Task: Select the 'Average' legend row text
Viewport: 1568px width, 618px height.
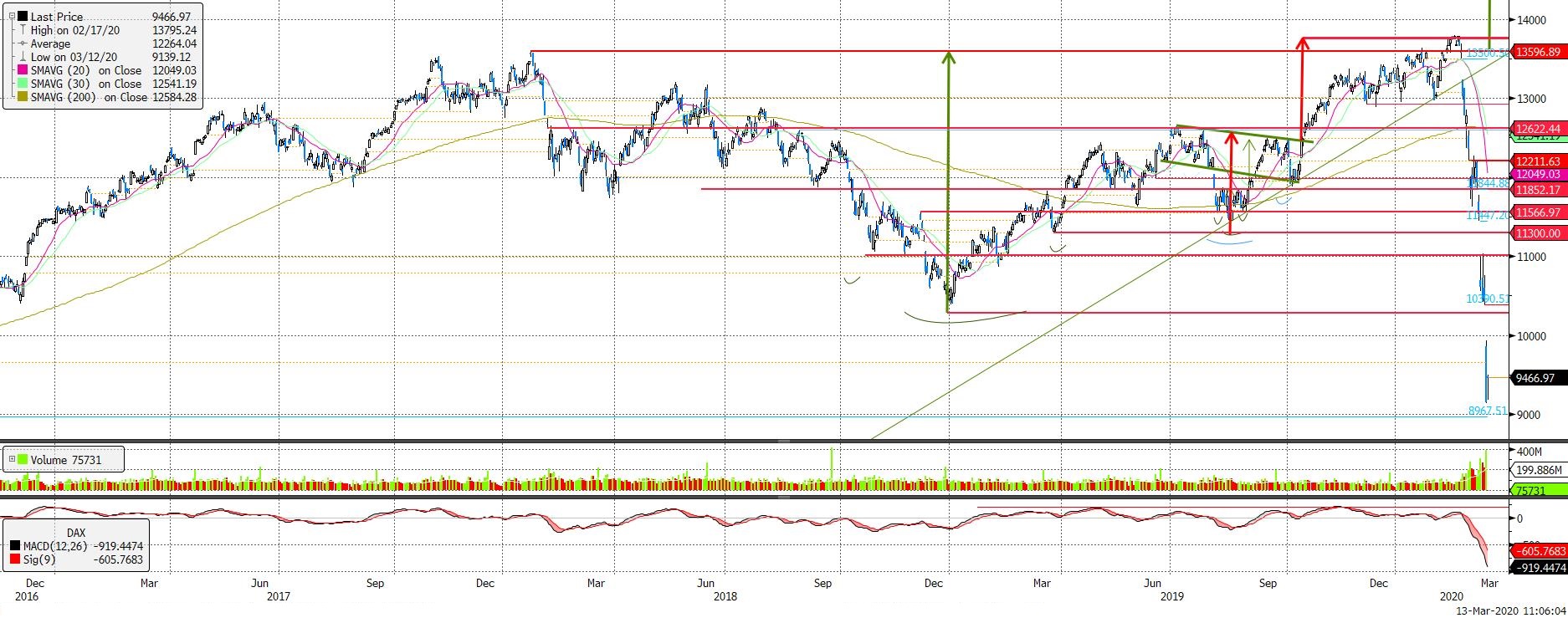Action: click(x=51, y=43)
